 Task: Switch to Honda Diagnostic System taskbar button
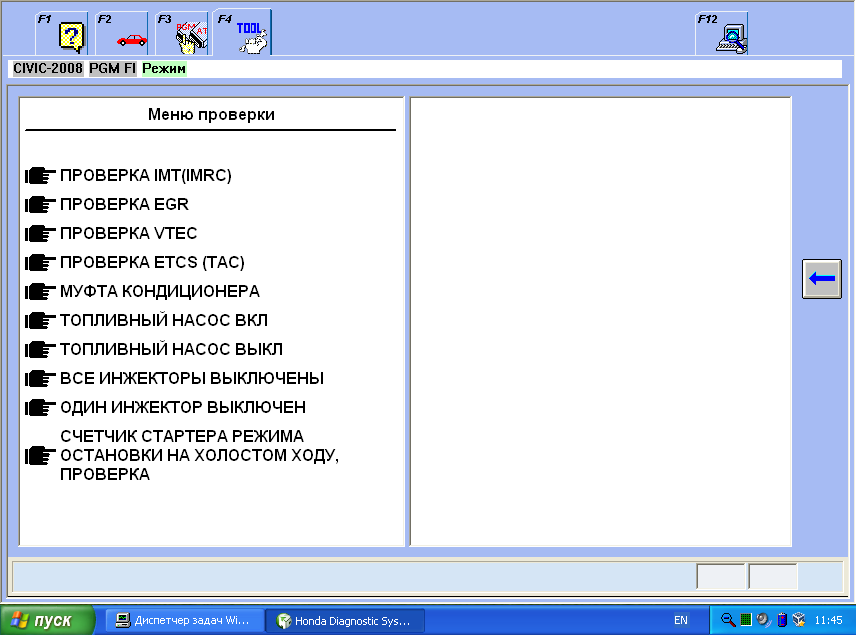click(345, 620)
